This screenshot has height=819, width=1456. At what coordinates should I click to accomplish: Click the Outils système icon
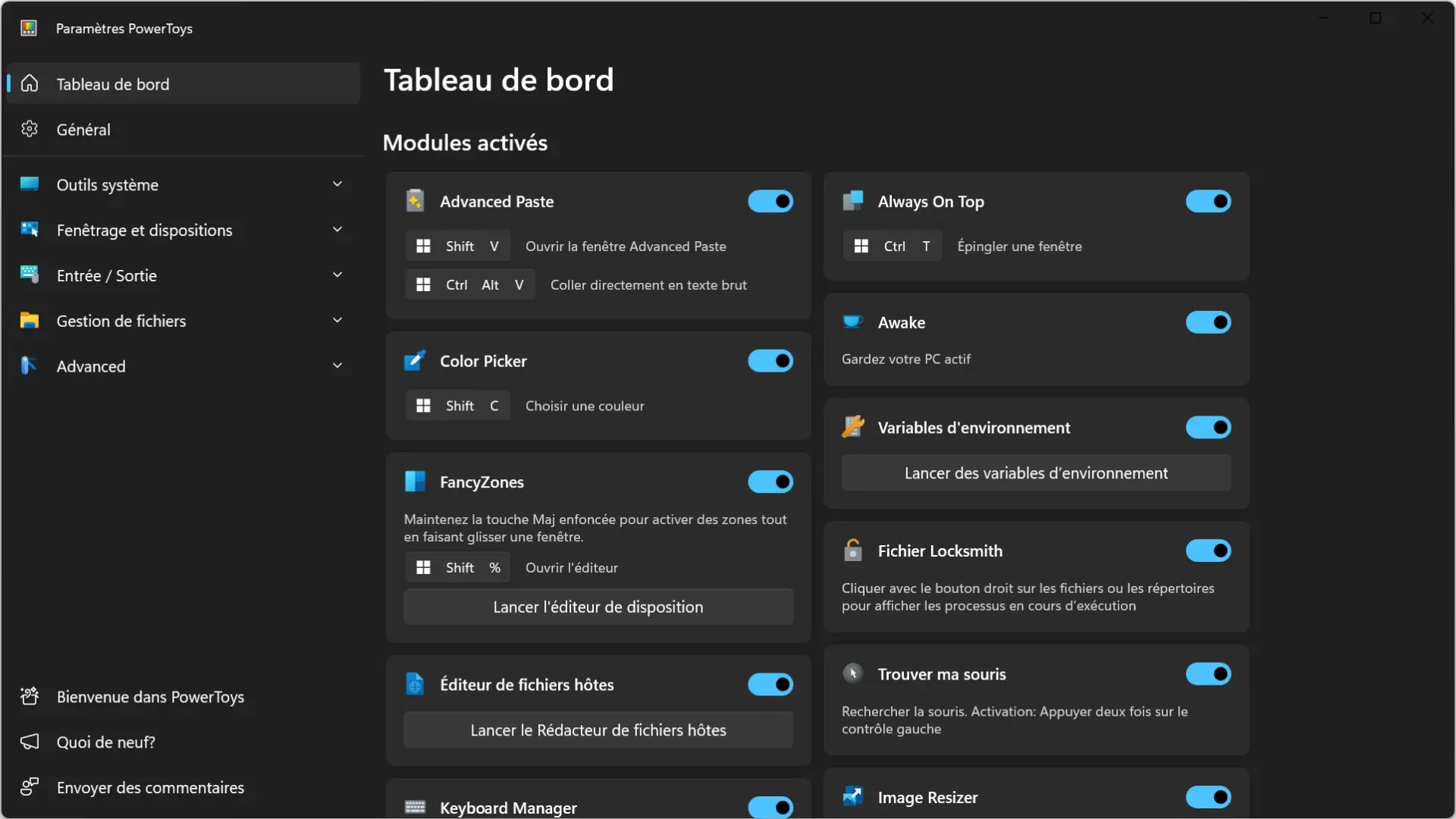point(30,184)
